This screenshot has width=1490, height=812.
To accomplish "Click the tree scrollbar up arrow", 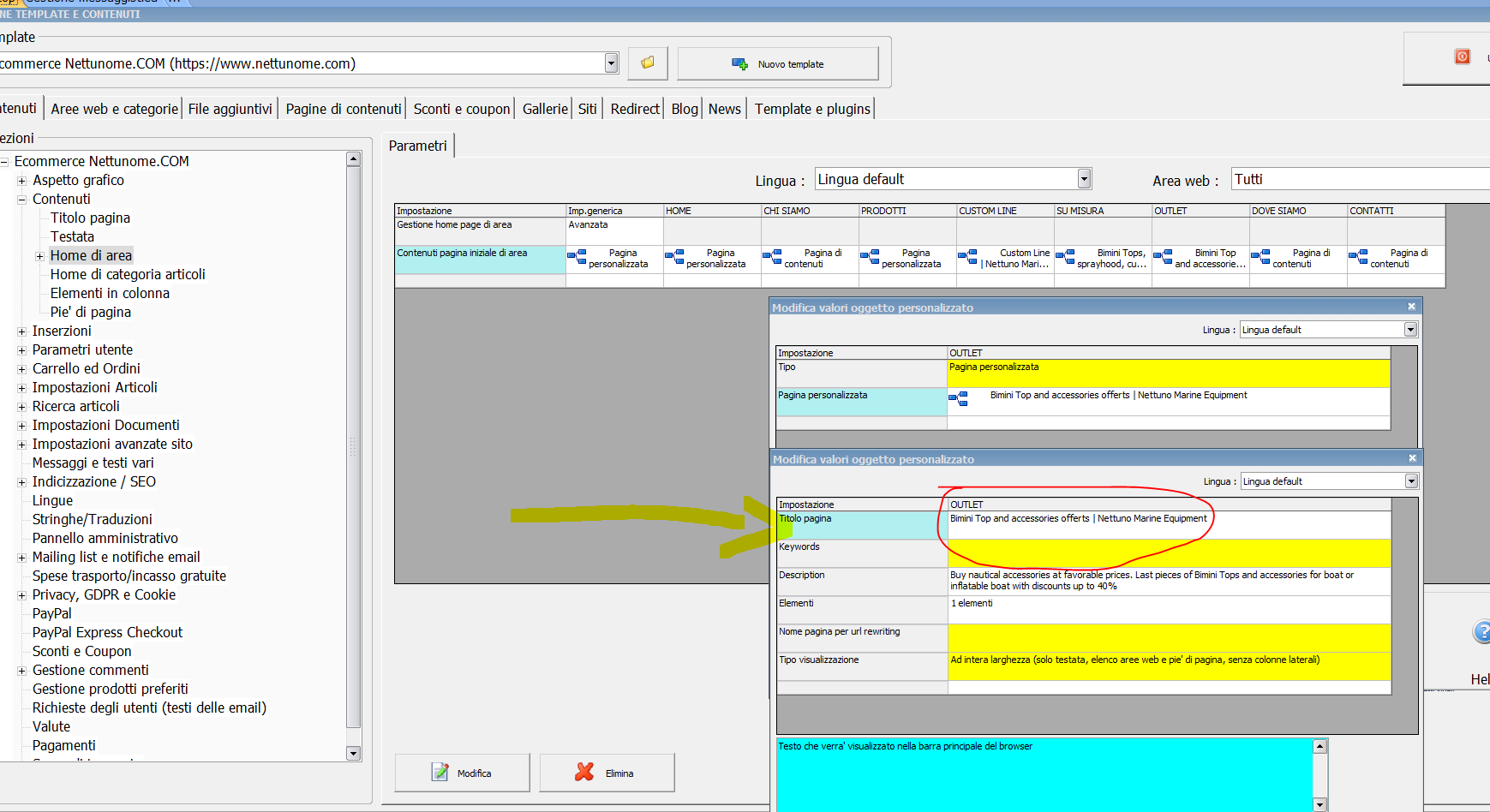I will (x=353, y=159).
